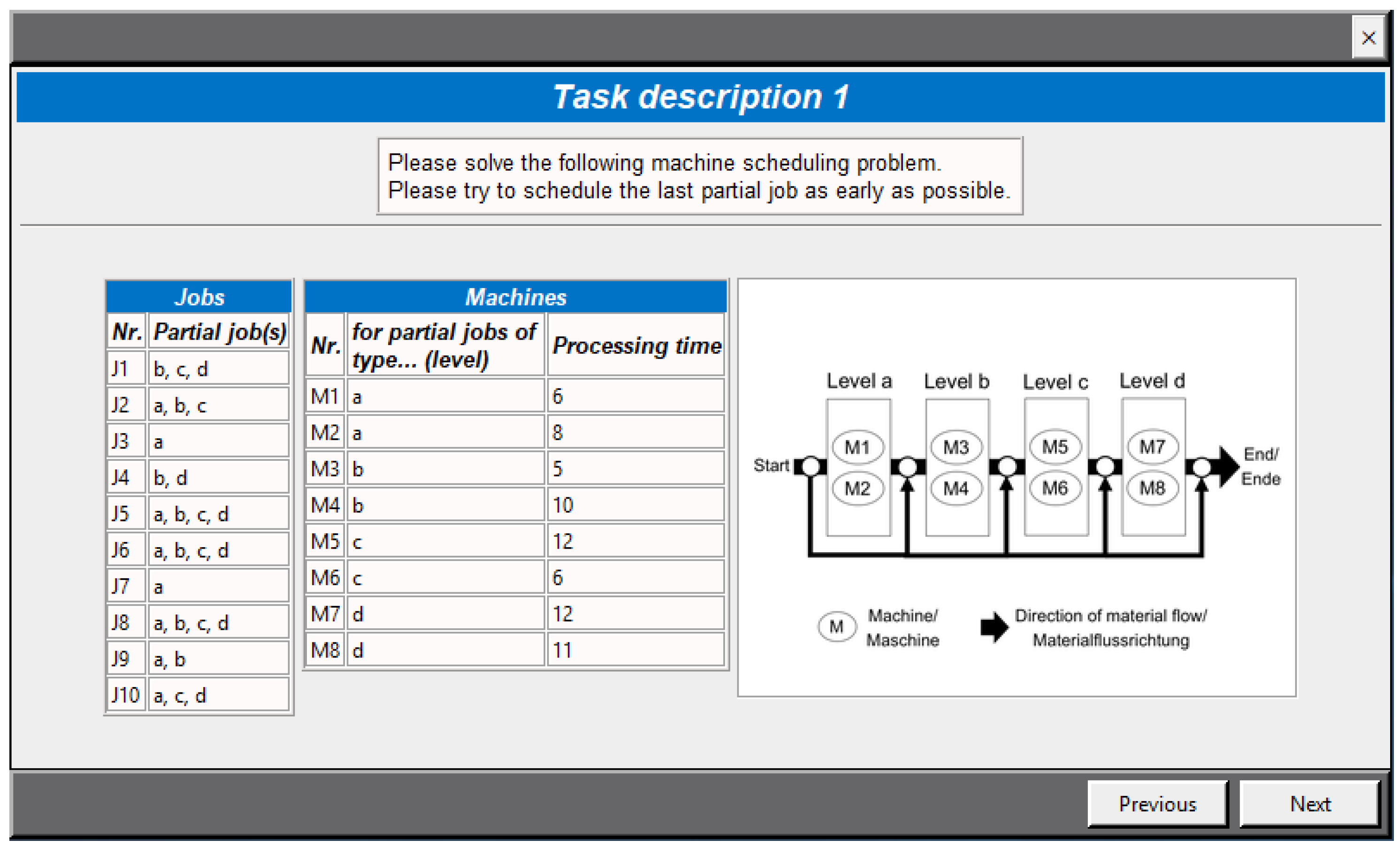Click the machine scheduling instruction text box
Screen dimensions: 1400x855
coord(700,176)
